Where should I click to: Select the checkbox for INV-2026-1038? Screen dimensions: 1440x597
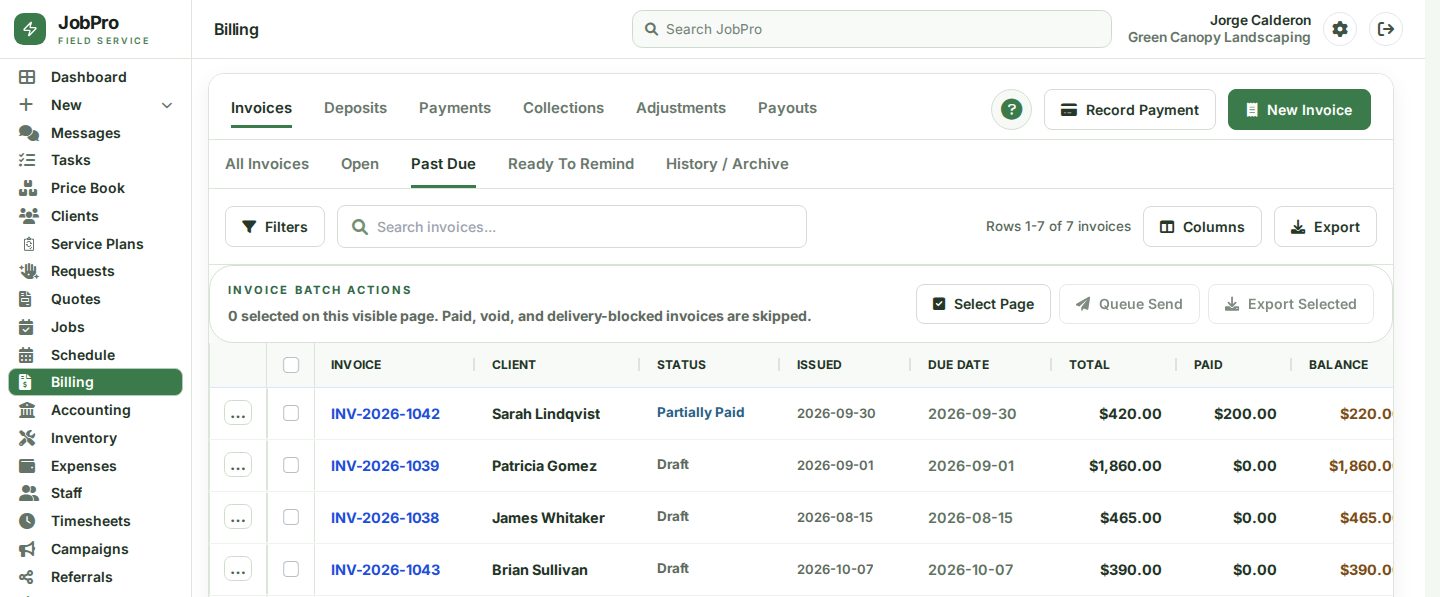(291, 517)
